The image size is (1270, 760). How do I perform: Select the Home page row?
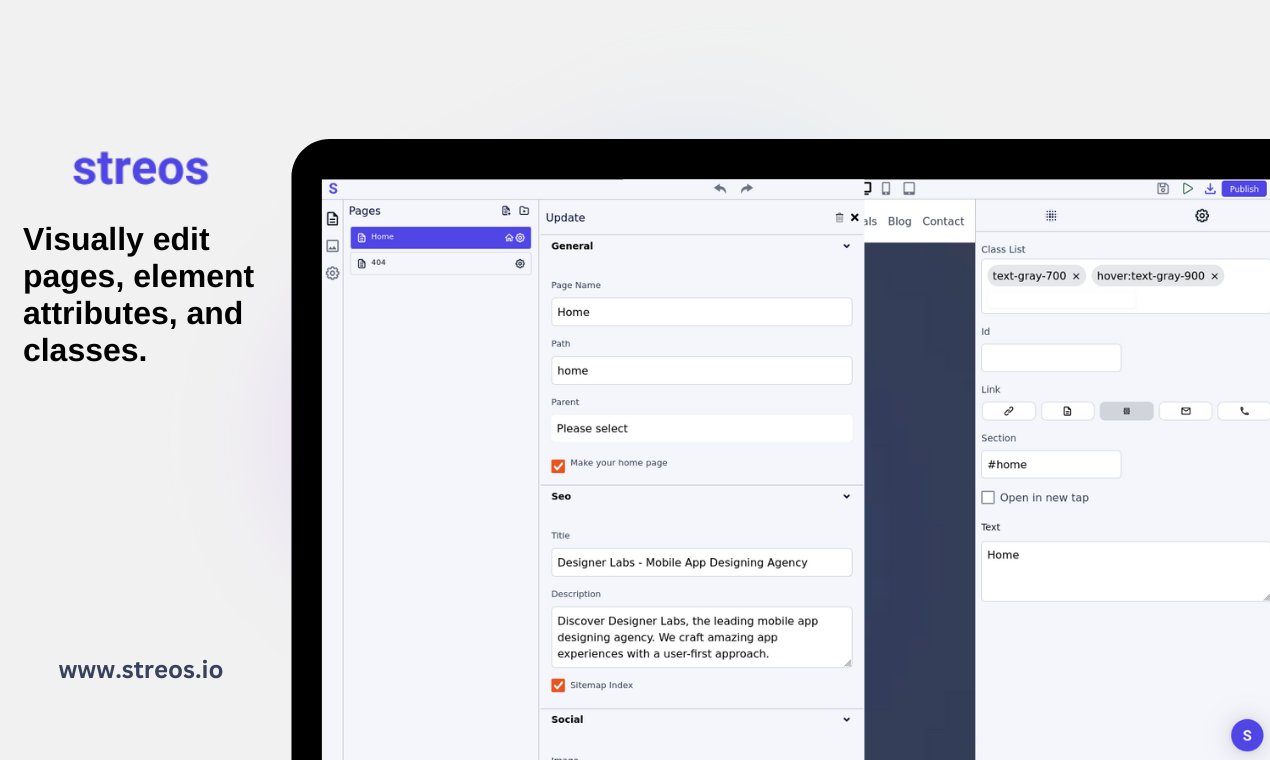(440, 238)
